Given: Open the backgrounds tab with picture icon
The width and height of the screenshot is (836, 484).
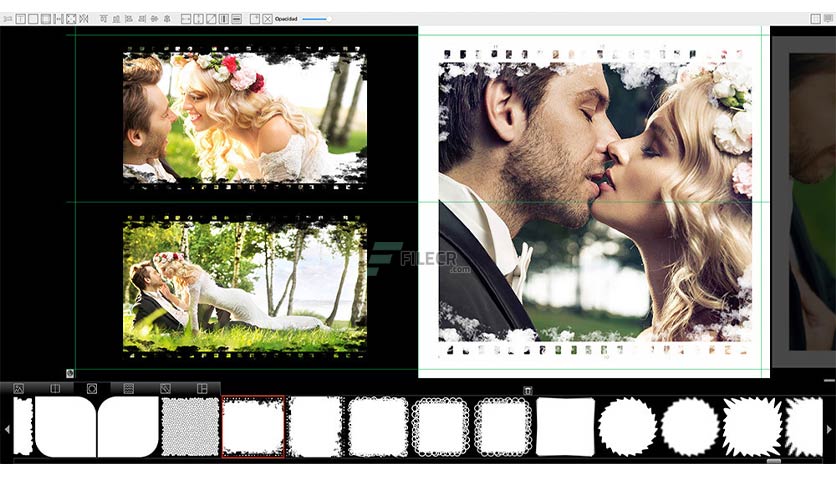Looking at the screenshot, I should pyautogui.click(x=19, y=389).
